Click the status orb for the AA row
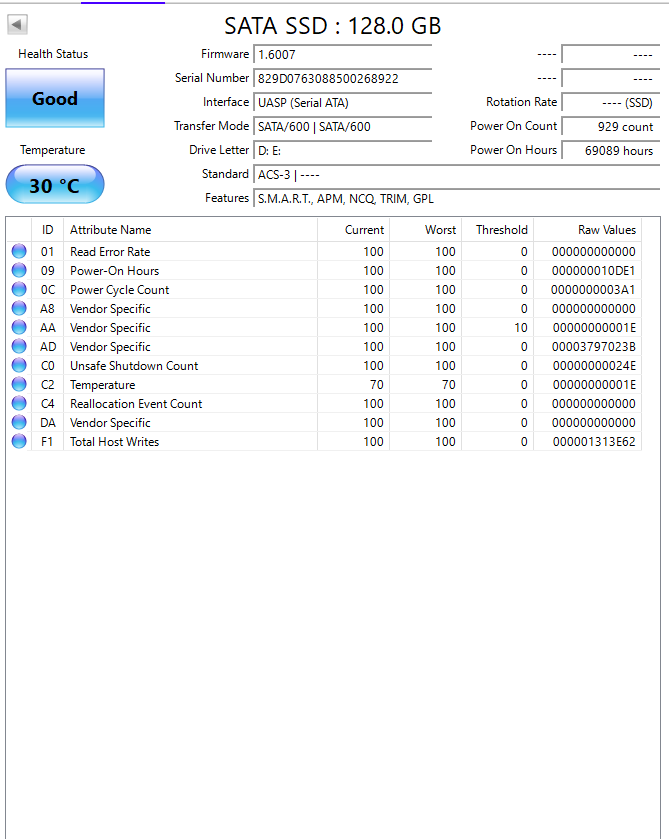The width and height of the screenshot is (669, 839). pos(19,327)
